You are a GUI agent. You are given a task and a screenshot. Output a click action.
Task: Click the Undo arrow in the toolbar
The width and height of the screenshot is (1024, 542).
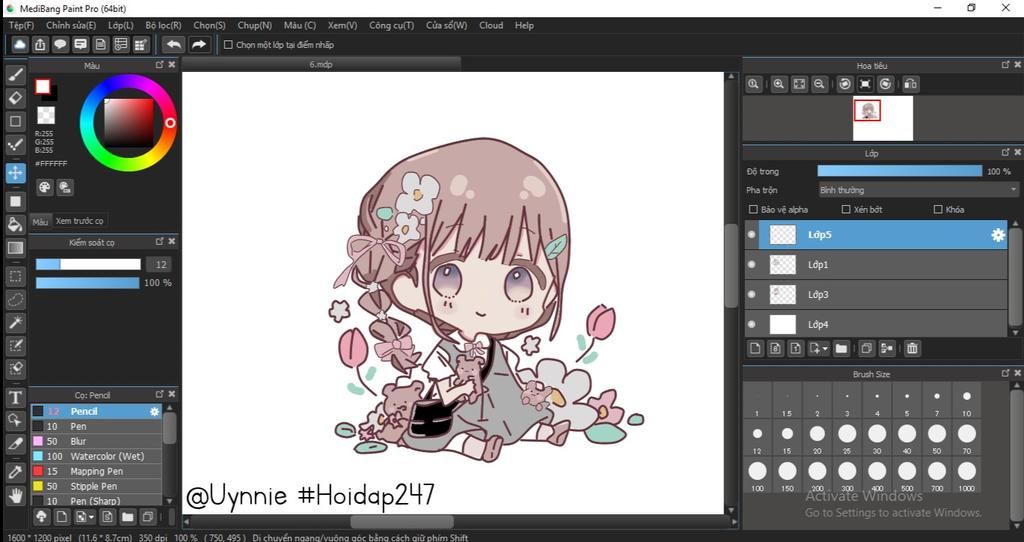pos(174,44)
